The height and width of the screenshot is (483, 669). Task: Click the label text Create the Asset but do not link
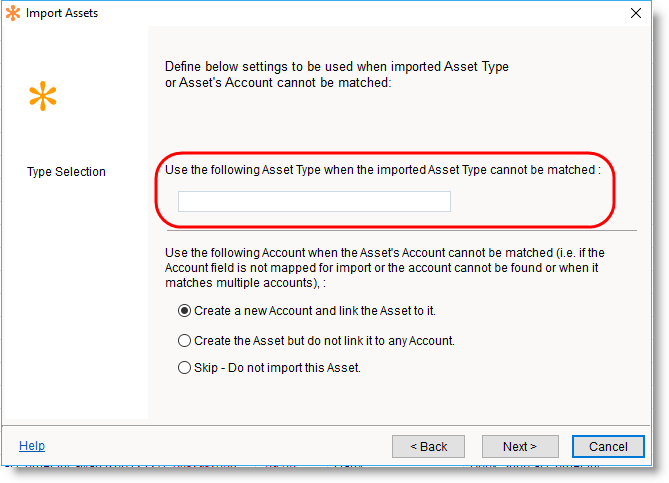click(x=325, y=340)
